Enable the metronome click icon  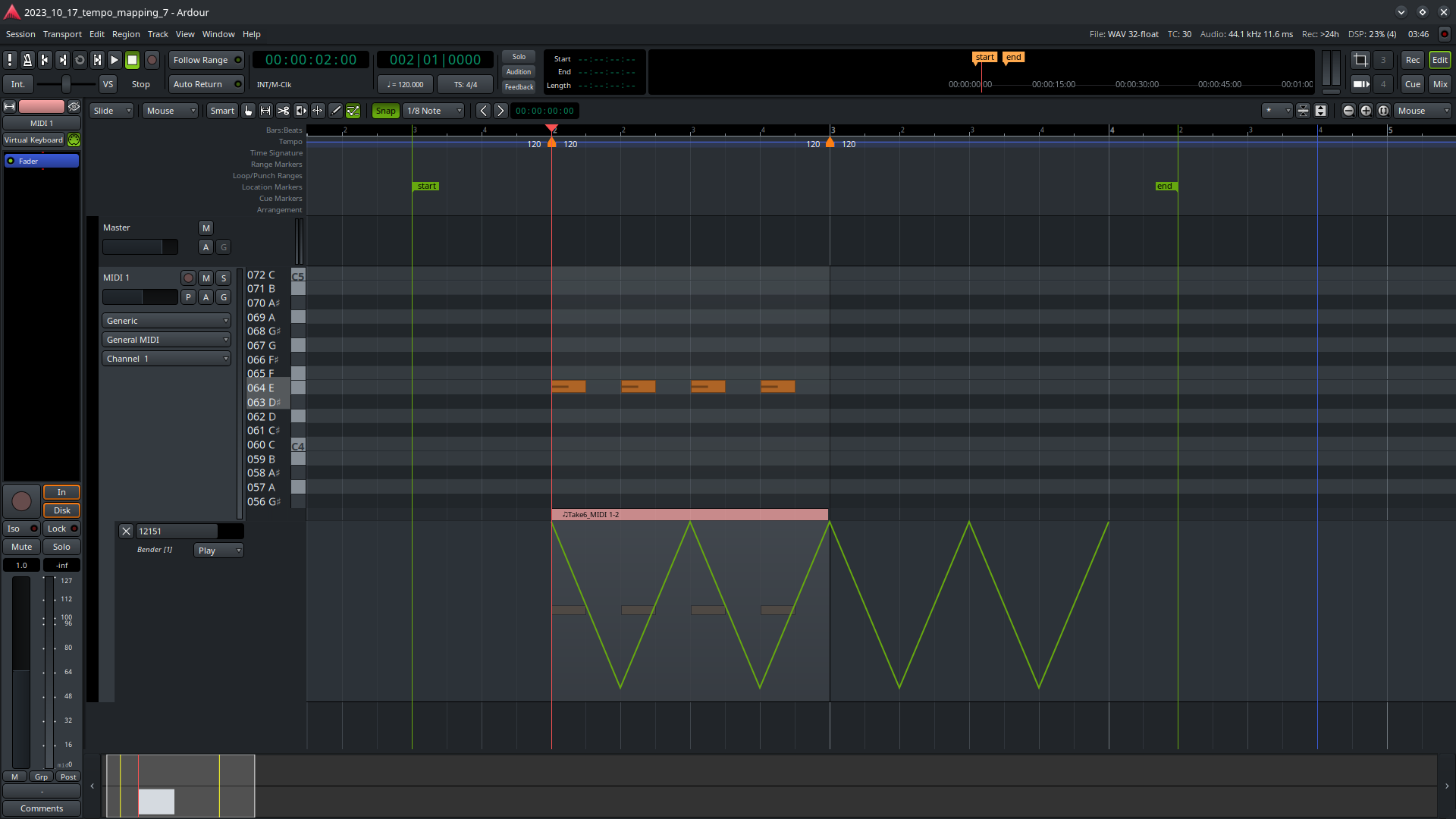click(x=27, y=60)
